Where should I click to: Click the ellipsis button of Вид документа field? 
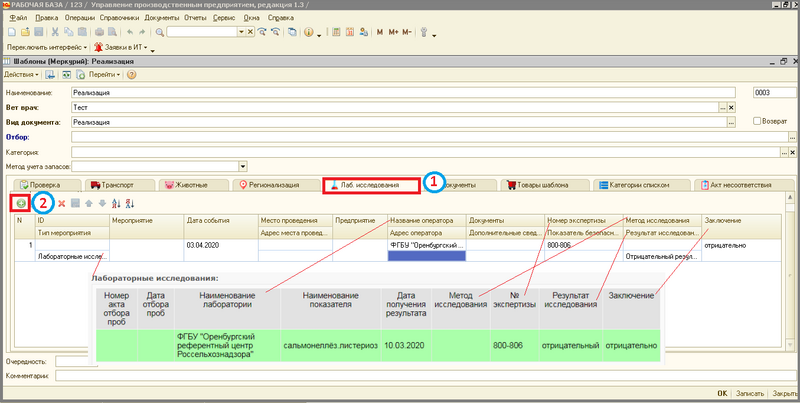(x=732, y=122)
